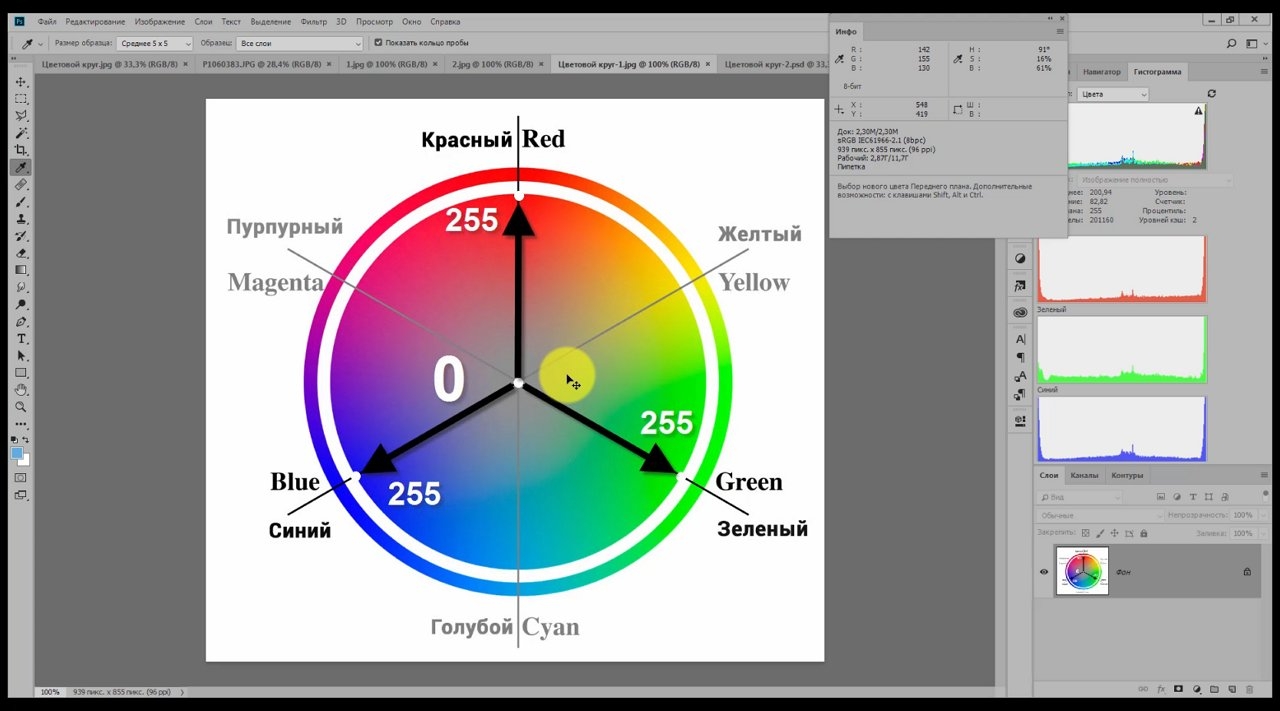Image resolution: width=1280 pixels, height=711 pixels.
Task: Click the search icon in options bar
Action: pyautogui.click(x=1232, y=43)
